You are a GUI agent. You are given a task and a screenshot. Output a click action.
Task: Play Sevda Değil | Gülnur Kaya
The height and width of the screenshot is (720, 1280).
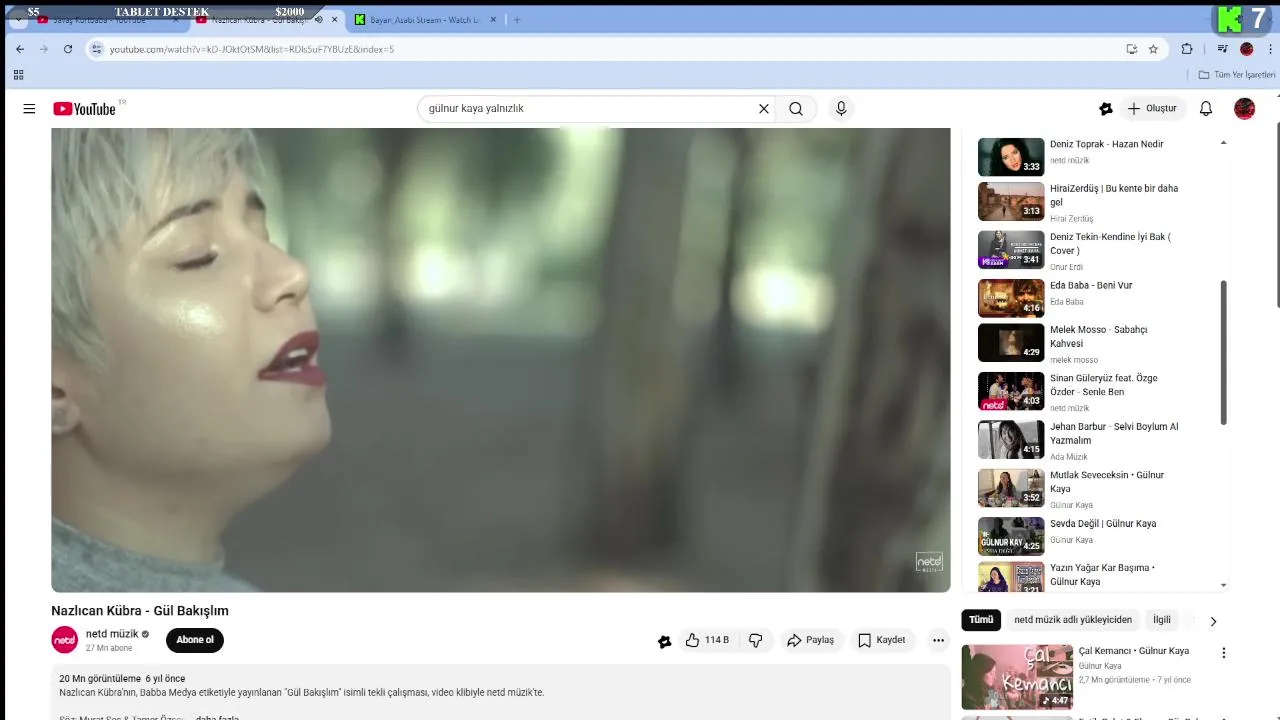(x=1090, y=536)
